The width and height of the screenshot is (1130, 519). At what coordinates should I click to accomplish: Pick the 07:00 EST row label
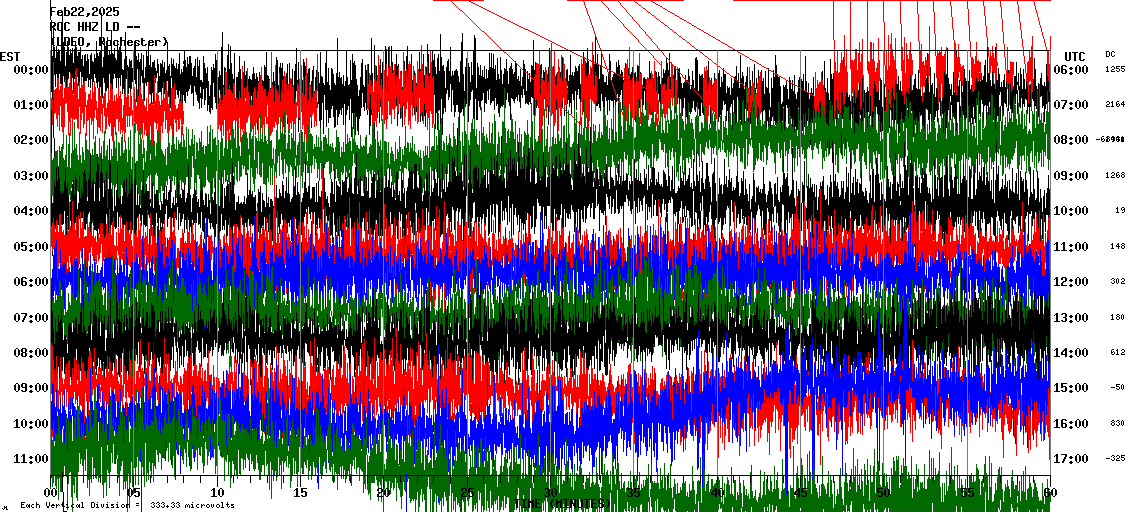[30, 318]
